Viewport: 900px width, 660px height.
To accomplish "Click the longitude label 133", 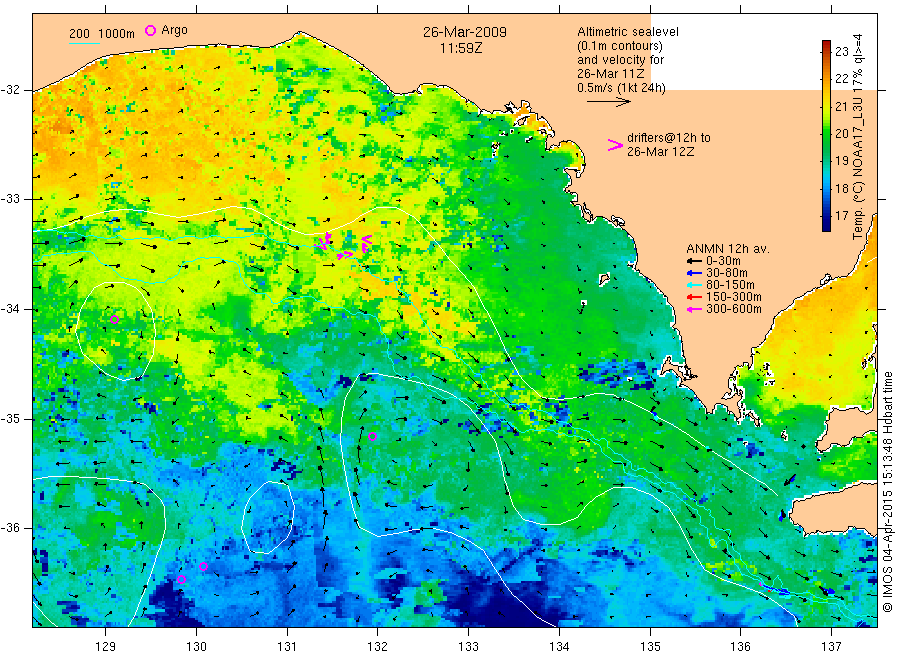I will [x=468, y=647].
